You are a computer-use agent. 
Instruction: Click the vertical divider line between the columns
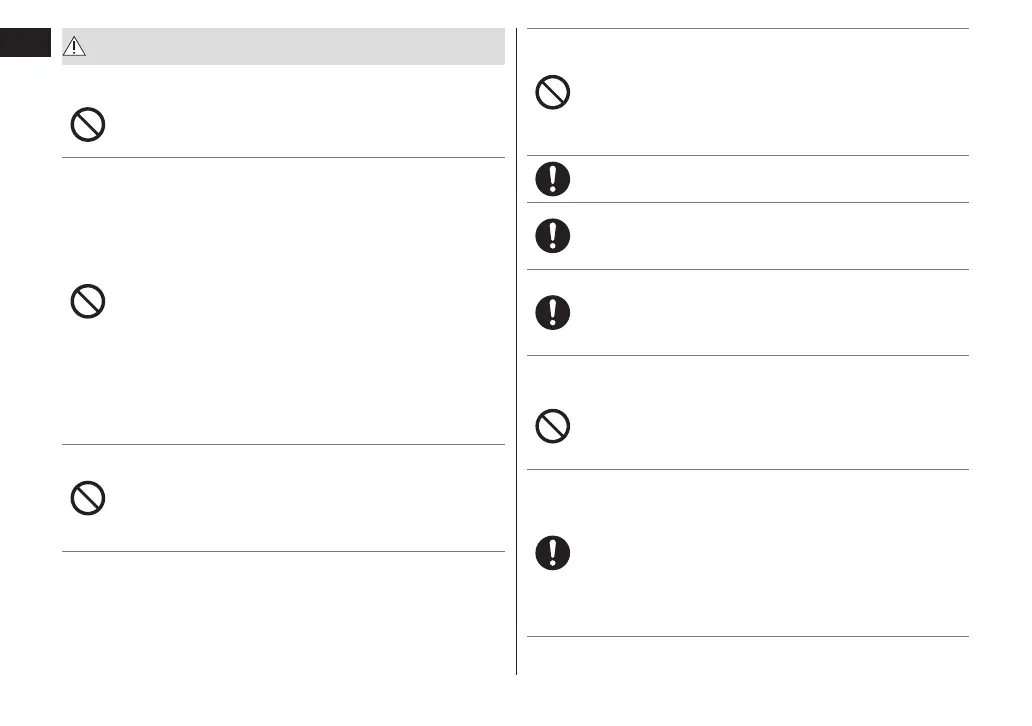(517, 350)
